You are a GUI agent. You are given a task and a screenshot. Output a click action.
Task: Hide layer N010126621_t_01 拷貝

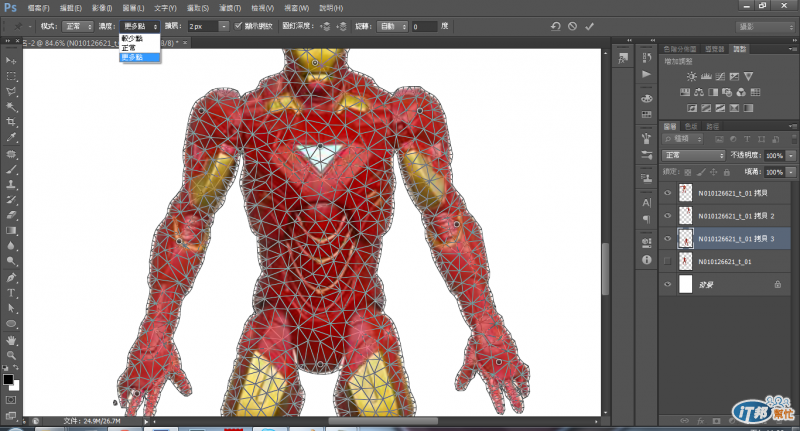pos(667,193)
